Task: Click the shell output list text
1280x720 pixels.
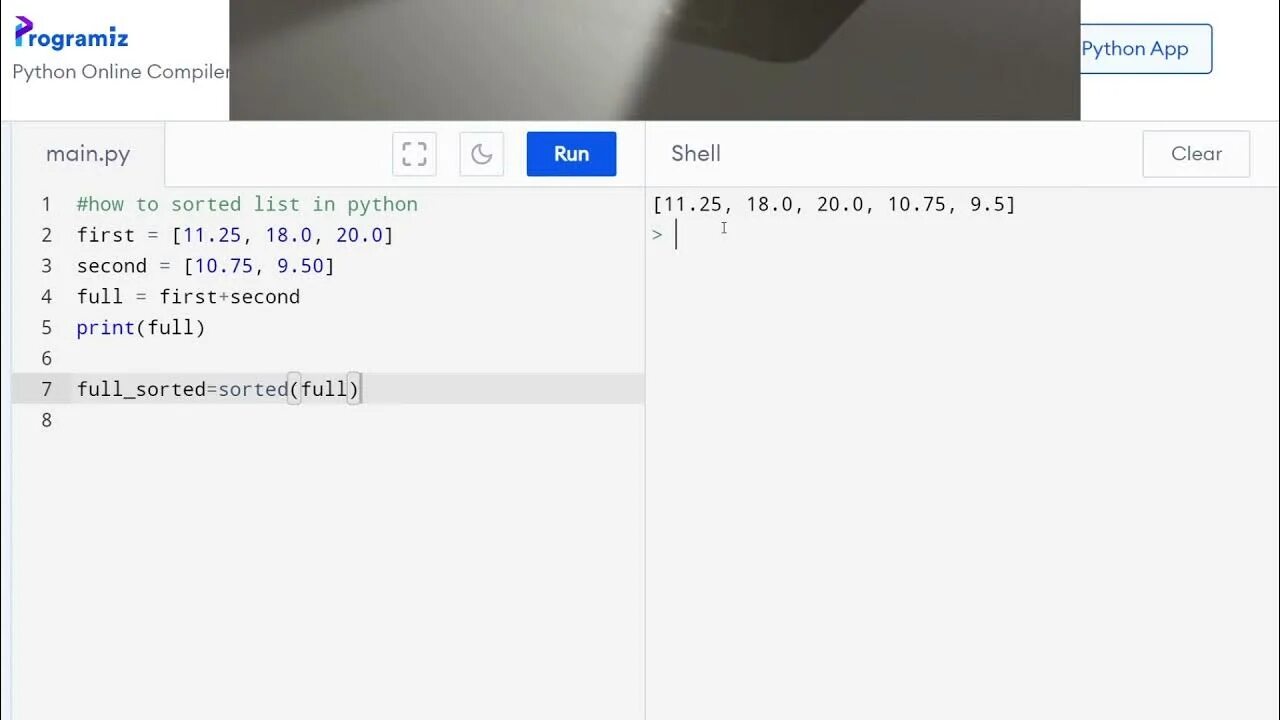Action: click(x=834, y=204)
